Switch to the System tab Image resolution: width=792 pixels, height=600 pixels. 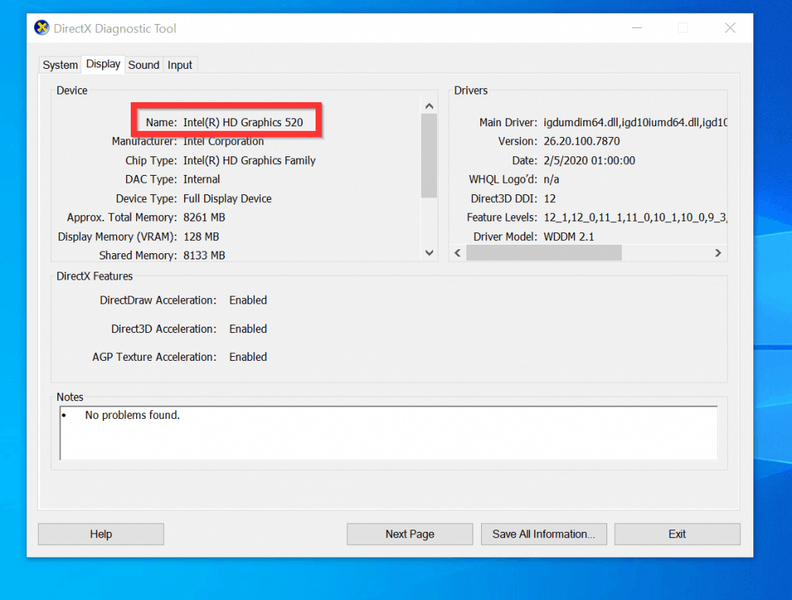(60, 65)
